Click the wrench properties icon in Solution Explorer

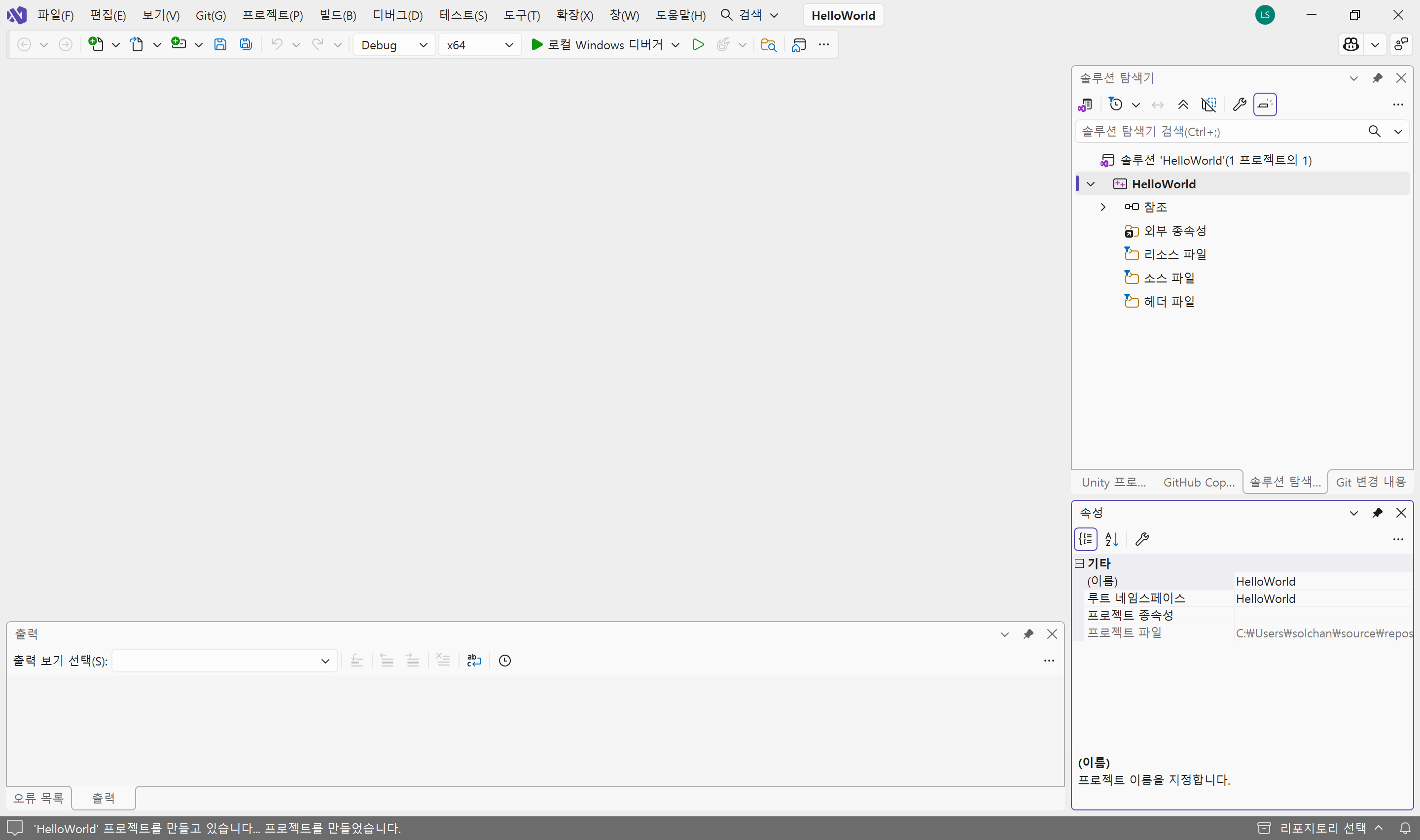(x=1239, y=105)
